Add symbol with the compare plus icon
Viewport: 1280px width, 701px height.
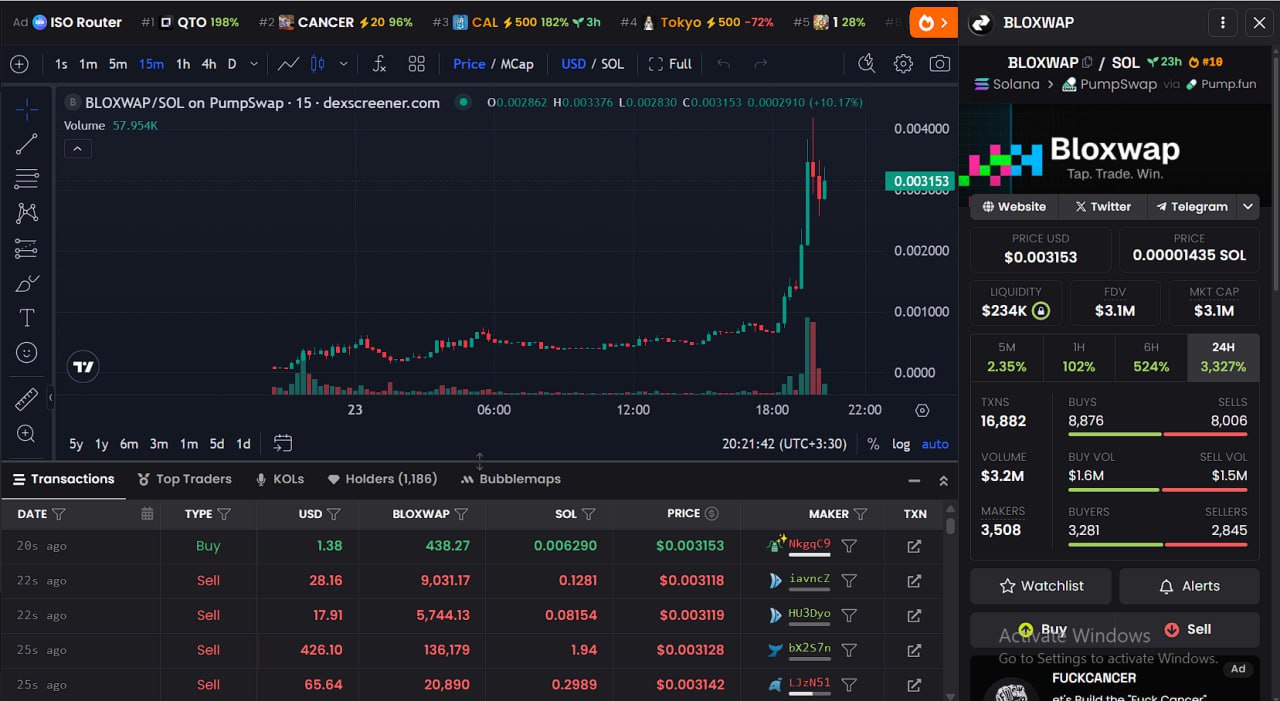click(x=19, y=64)
